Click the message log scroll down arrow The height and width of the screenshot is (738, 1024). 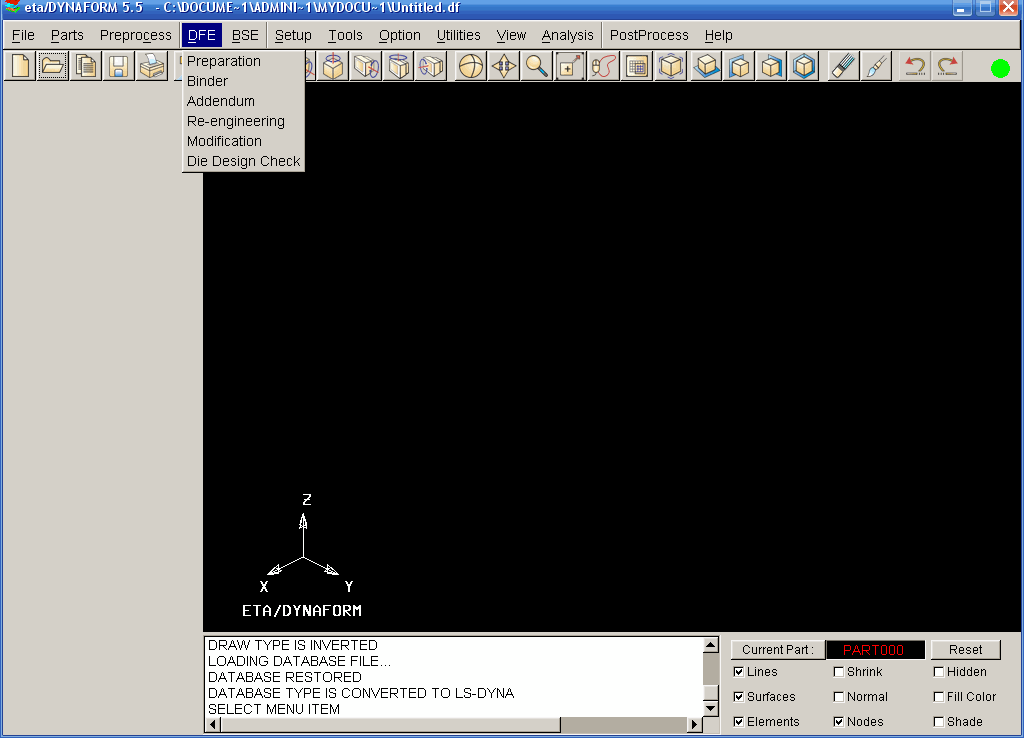(711, 709)
